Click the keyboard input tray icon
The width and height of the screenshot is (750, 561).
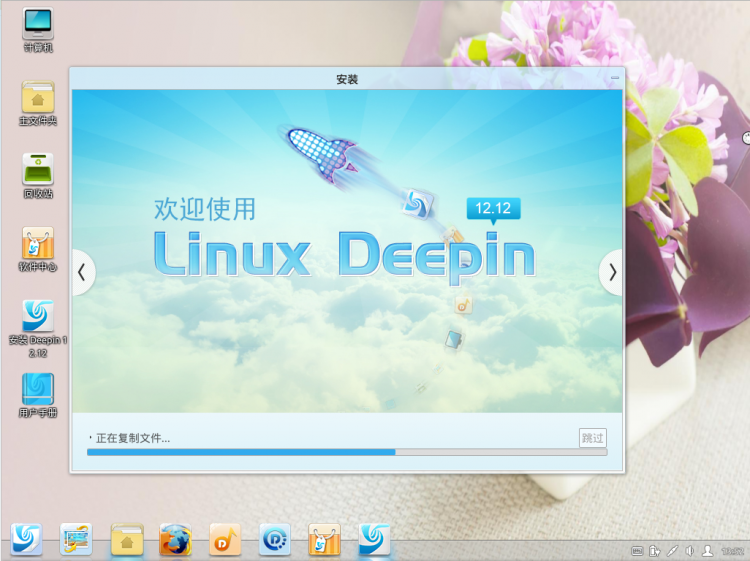point(637,551)
